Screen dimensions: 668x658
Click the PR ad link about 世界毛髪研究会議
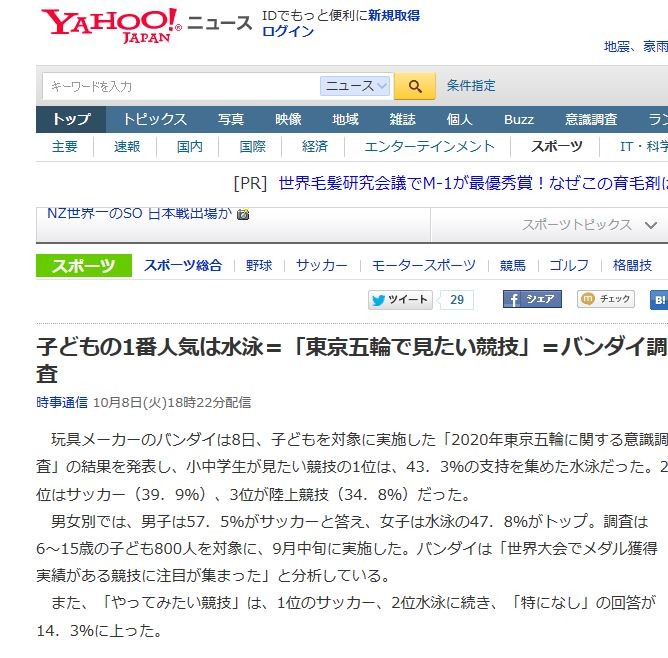coord(473,184)
